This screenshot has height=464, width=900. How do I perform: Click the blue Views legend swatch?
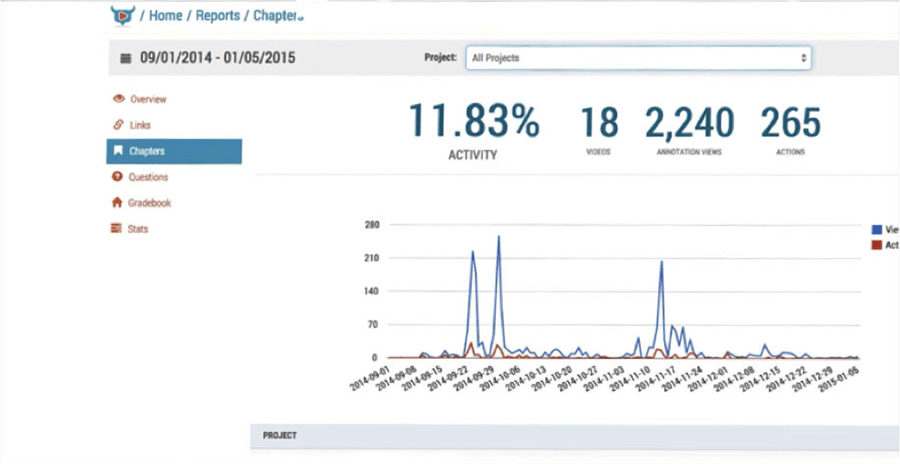[x=876, y=230]
